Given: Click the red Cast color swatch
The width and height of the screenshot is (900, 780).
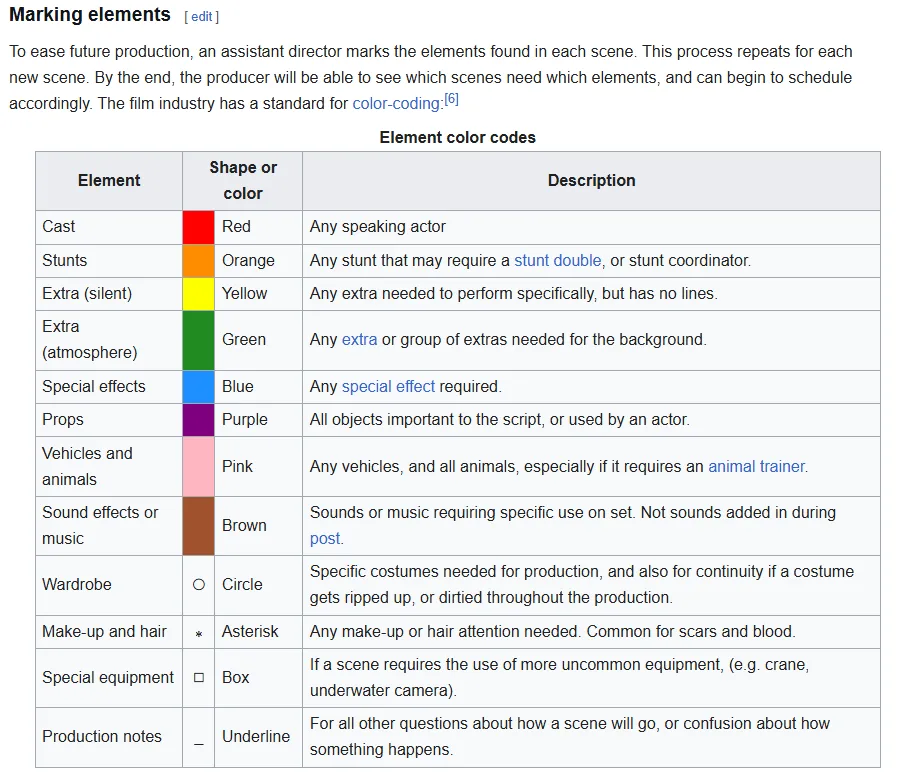Looking at the screenshot, I should pyautogui.click(x=199, y=227).
